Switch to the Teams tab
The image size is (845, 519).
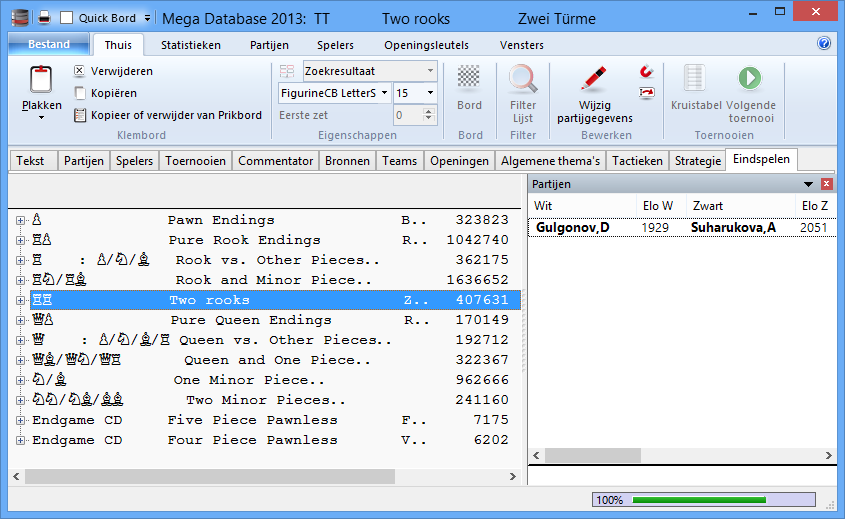(x=399, y=161)
